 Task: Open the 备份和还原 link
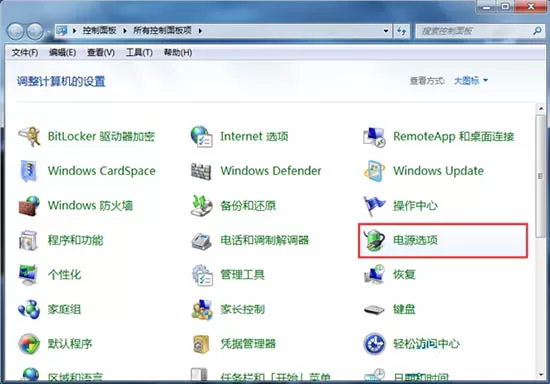point(248,206)
